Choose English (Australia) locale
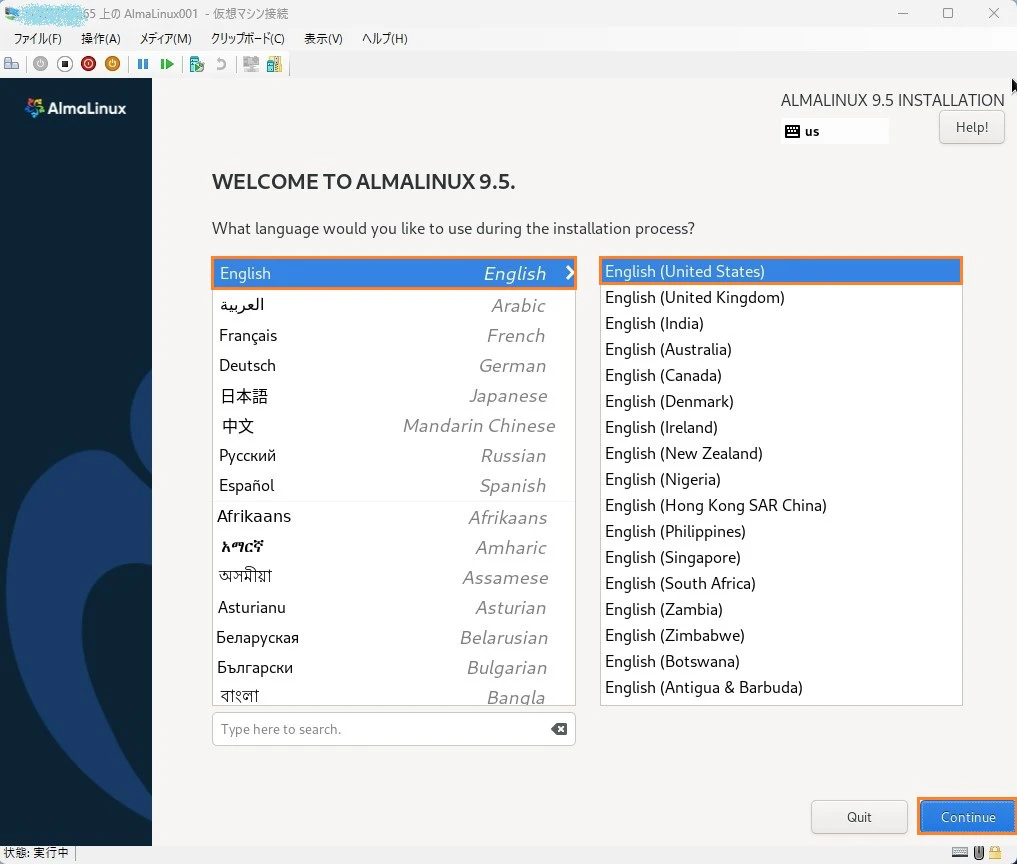 [781, 349]
